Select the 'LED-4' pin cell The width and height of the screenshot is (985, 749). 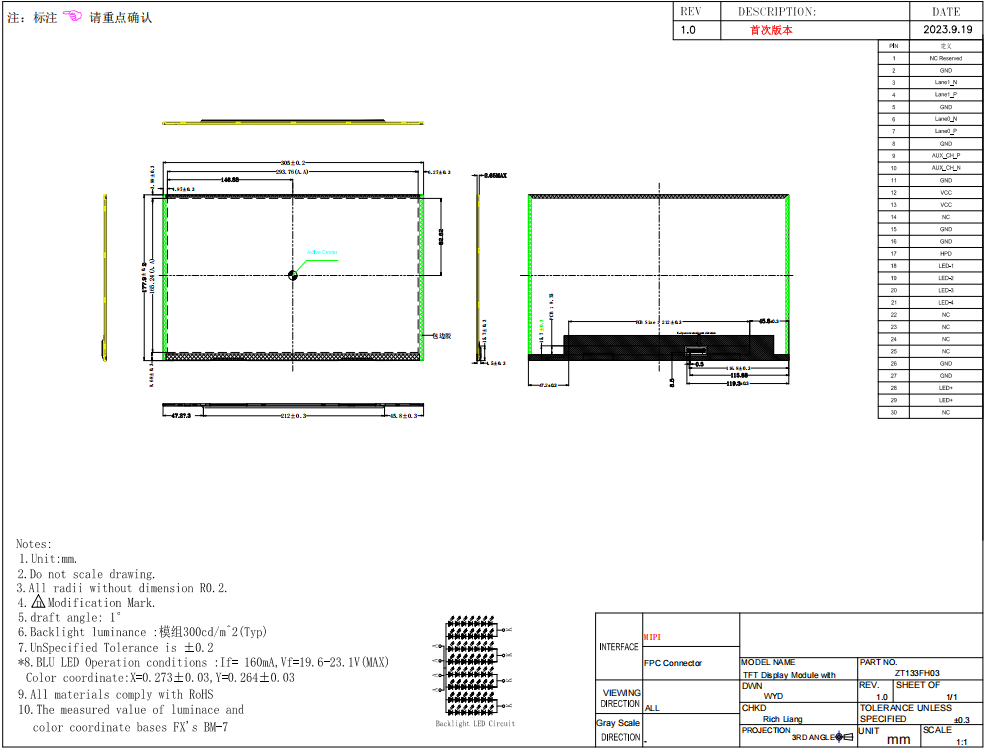click(x=946, y=302)
